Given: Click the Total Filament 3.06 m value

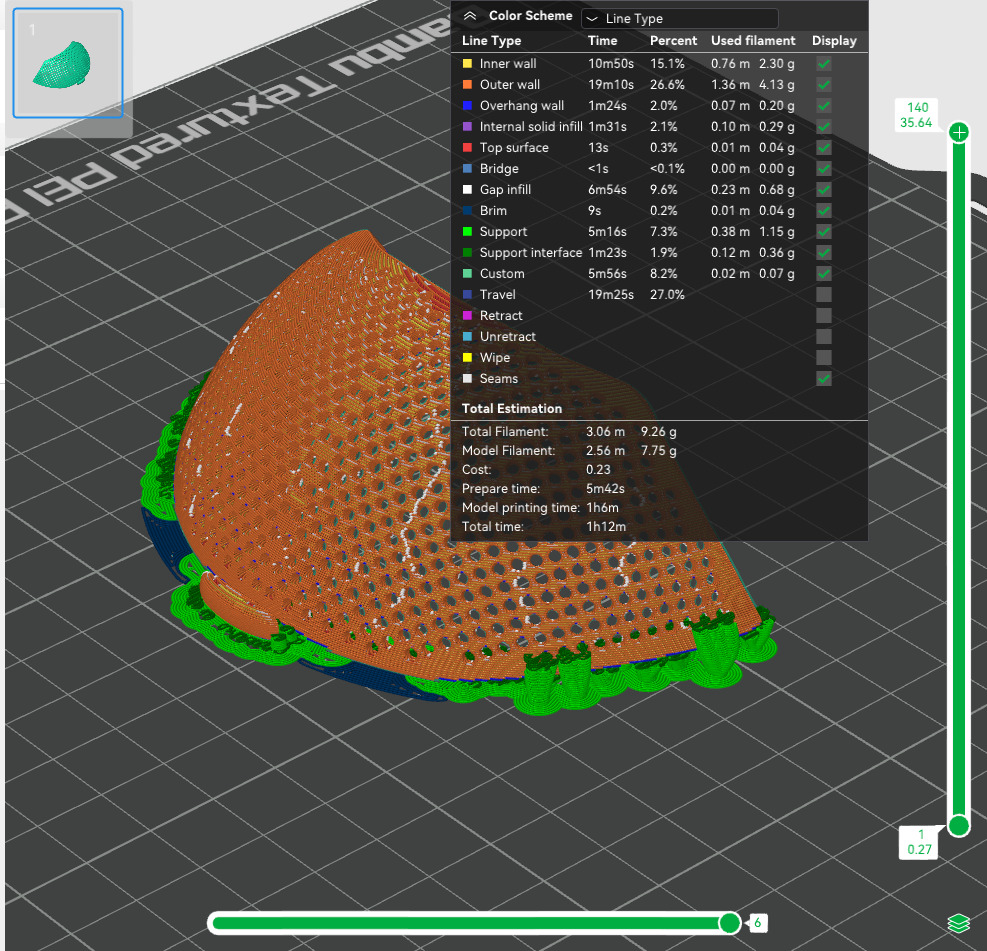Looking at the screenshot, I should pos(605,432).
